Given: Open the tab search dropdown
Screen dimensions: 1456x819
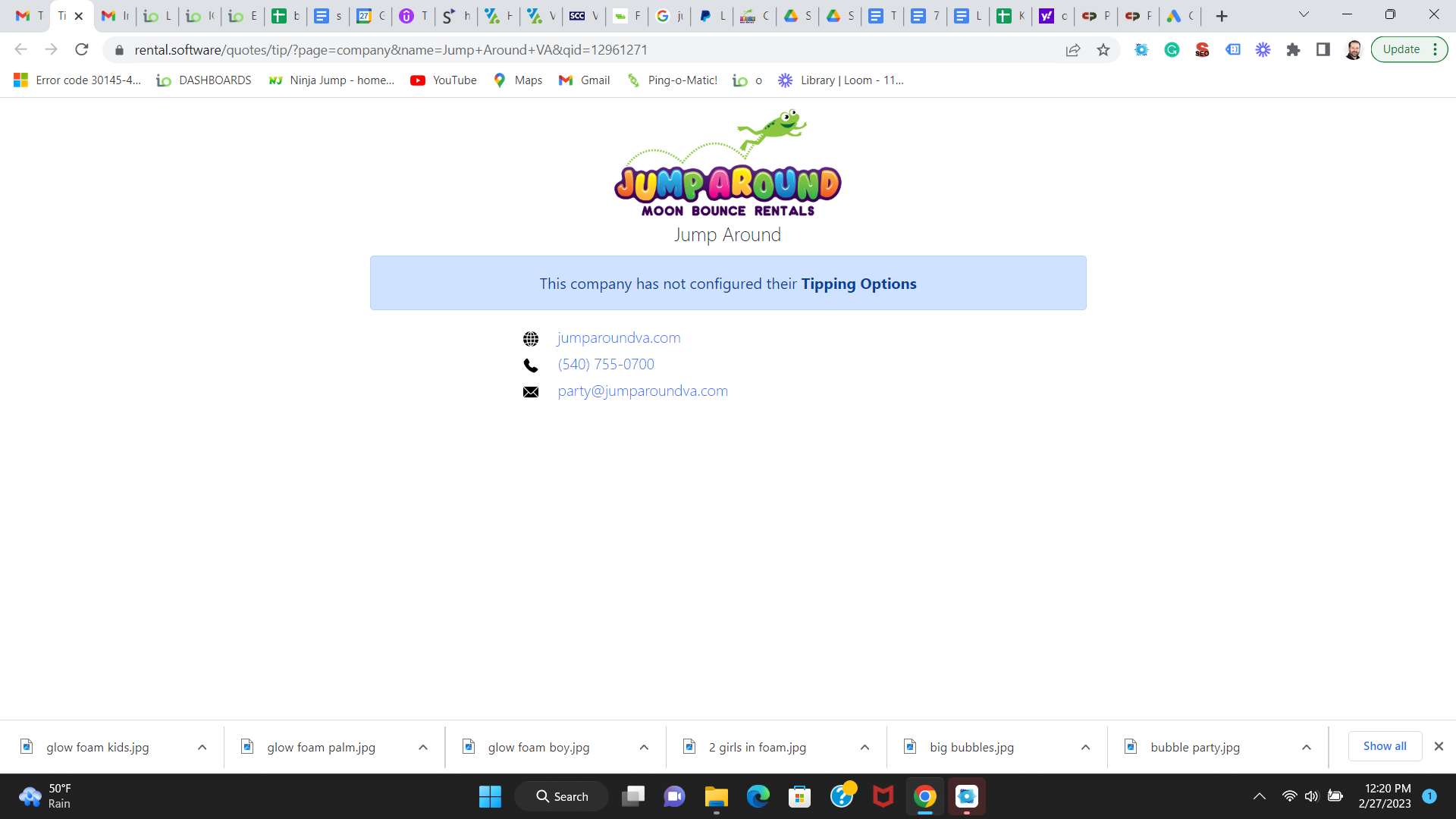Looking at the screenshot, I should coord(1304,15).
